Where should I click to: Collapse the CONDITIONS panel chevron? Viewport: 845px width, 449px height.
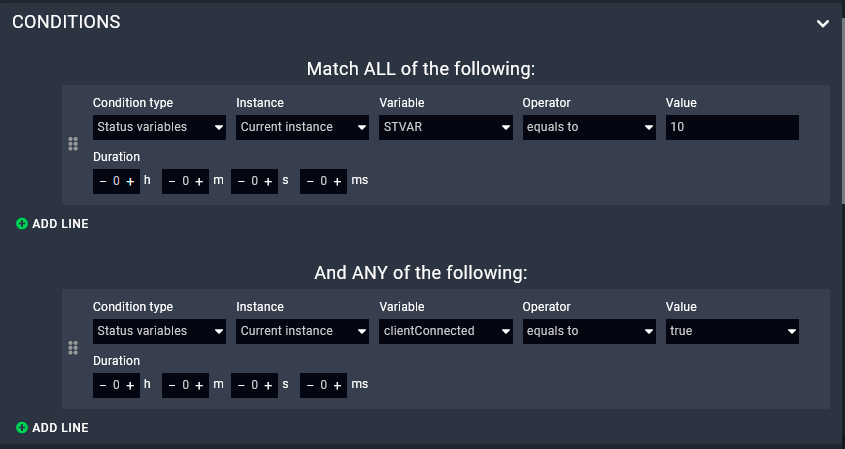tap(822, 23)
